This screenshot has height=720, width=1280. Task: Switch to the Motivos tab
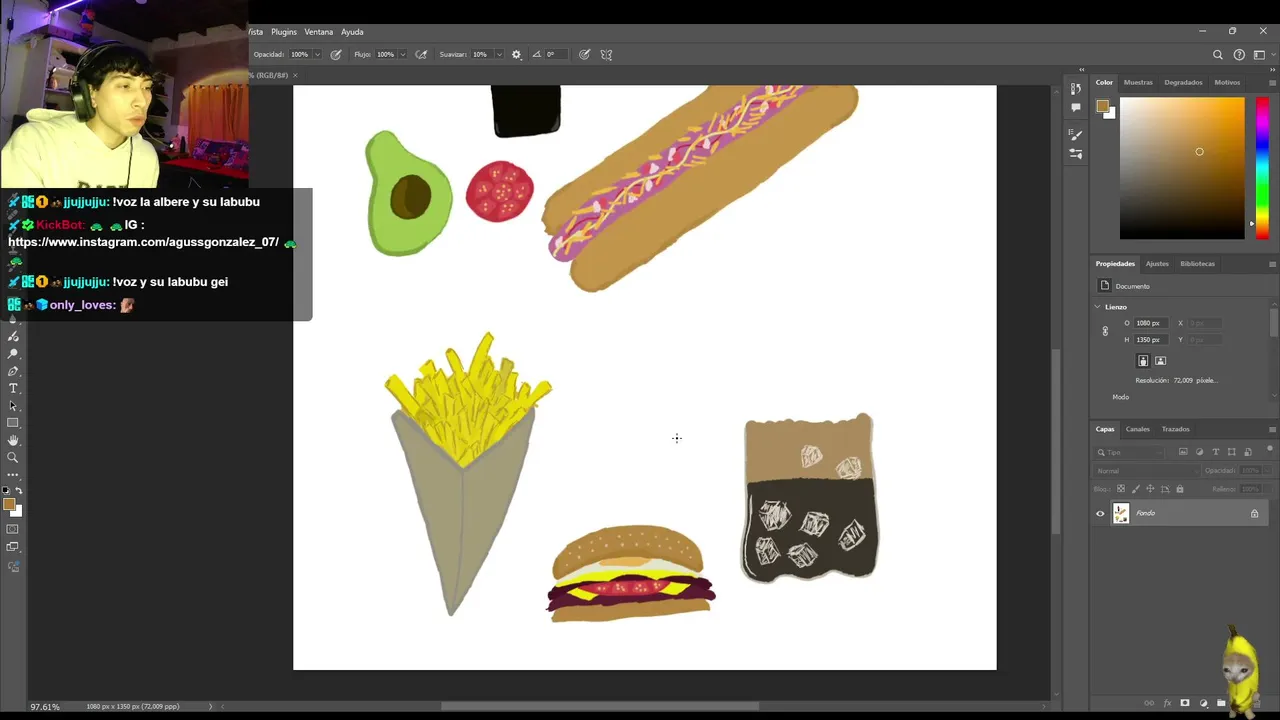1227,82
